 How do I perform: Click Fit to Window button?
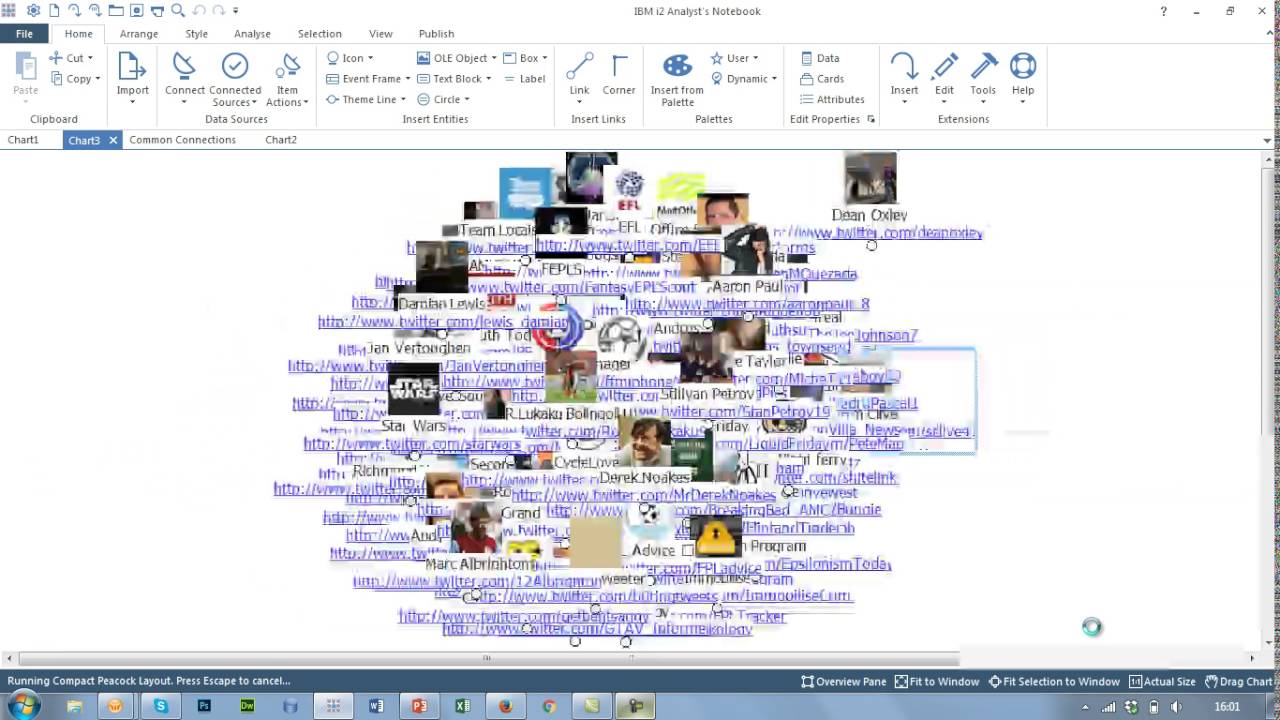(x=937, y=681)
